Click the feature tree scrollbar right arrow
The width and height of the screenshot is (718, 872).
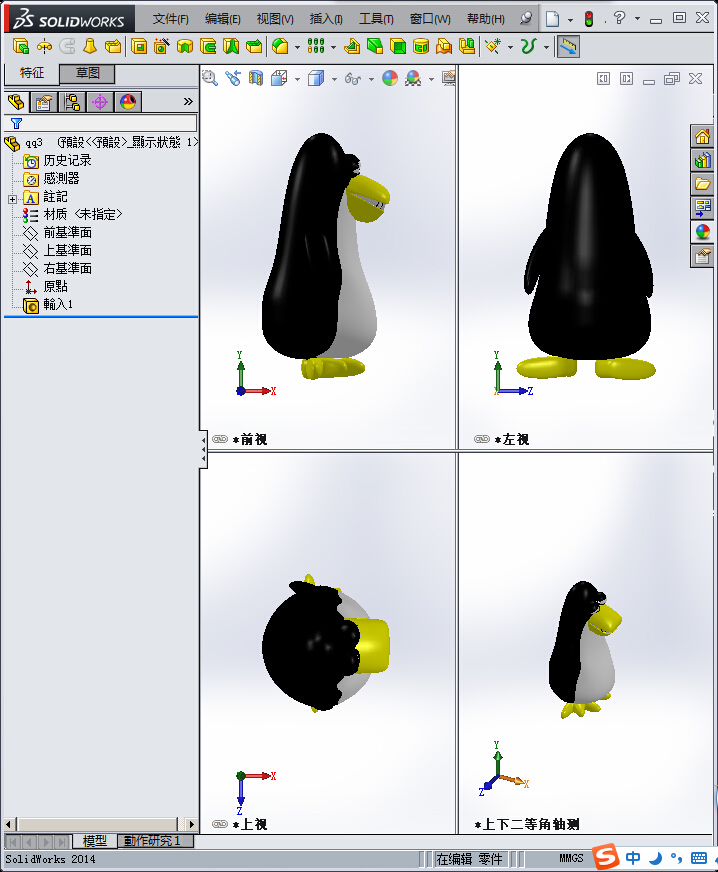(191, 824)
